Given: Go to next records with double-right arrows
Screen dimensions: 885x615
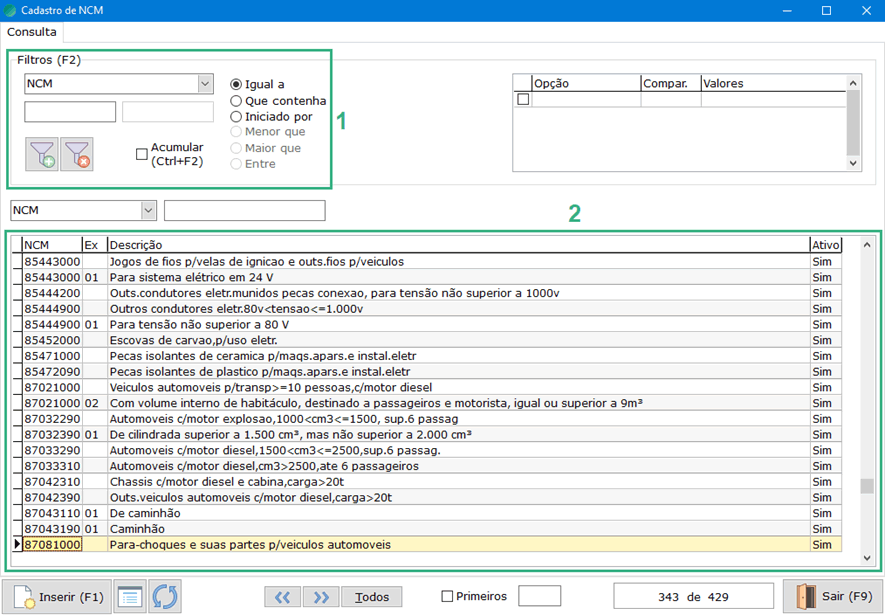Looking at the screenshot, I should [x=321, y=597].
